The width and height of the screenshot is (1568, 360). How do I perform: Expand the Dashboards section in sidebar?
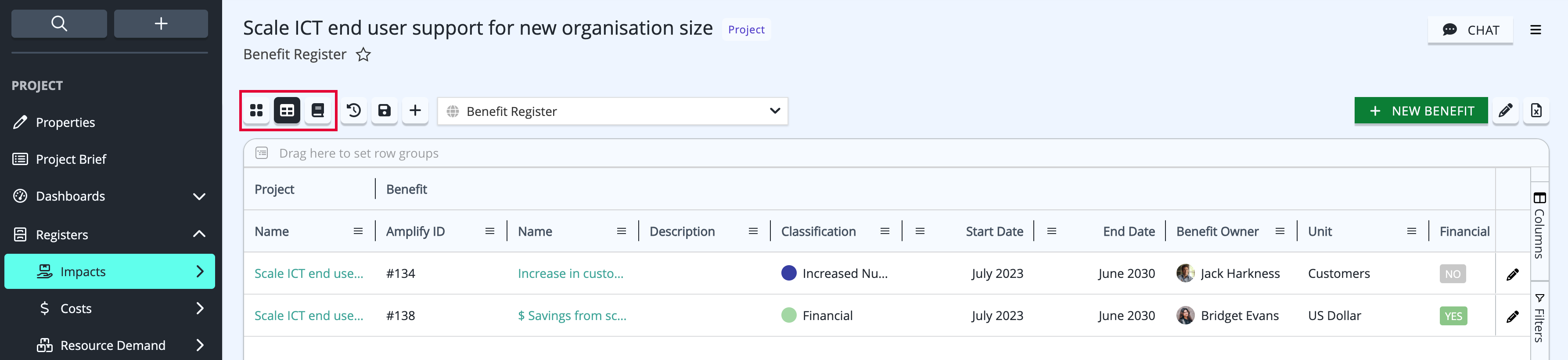click(x=199, y=196)
